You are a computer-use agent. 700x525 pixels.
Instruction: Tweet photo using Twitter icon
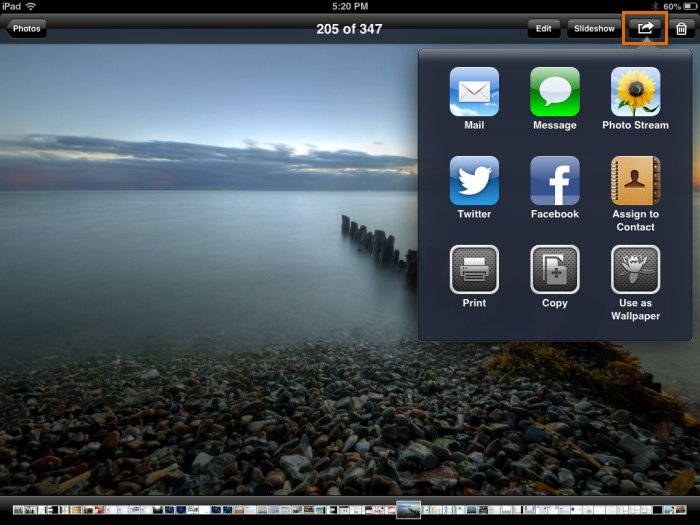pos(474,181)
